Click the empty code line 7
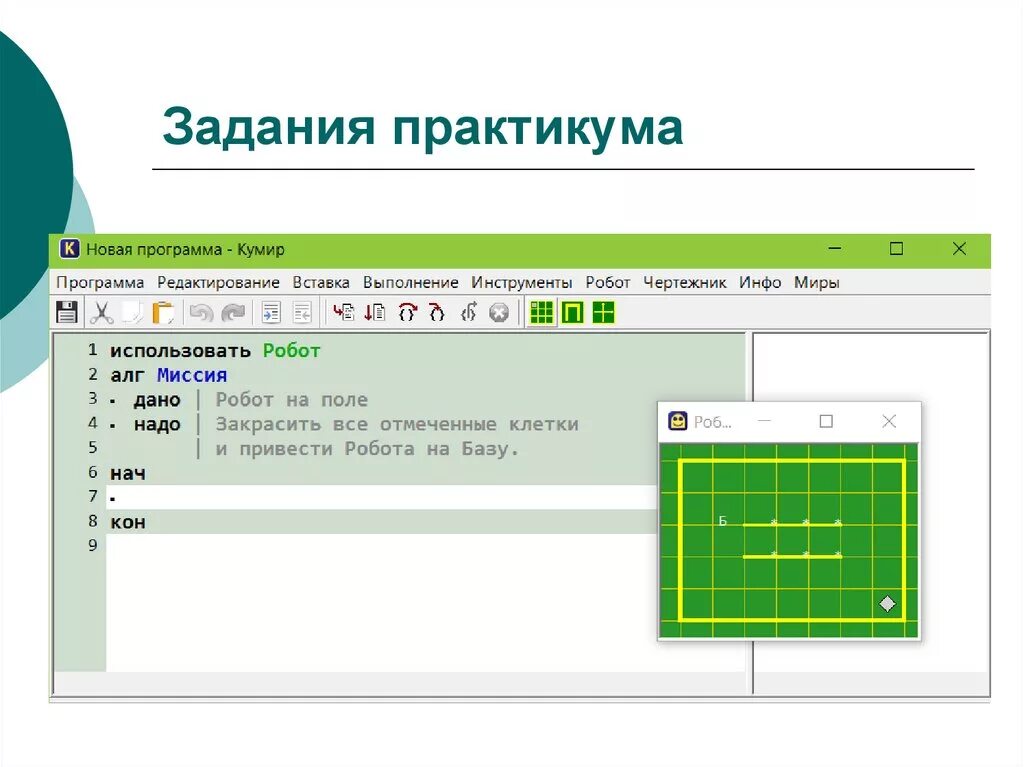 [x=382, y=497]
